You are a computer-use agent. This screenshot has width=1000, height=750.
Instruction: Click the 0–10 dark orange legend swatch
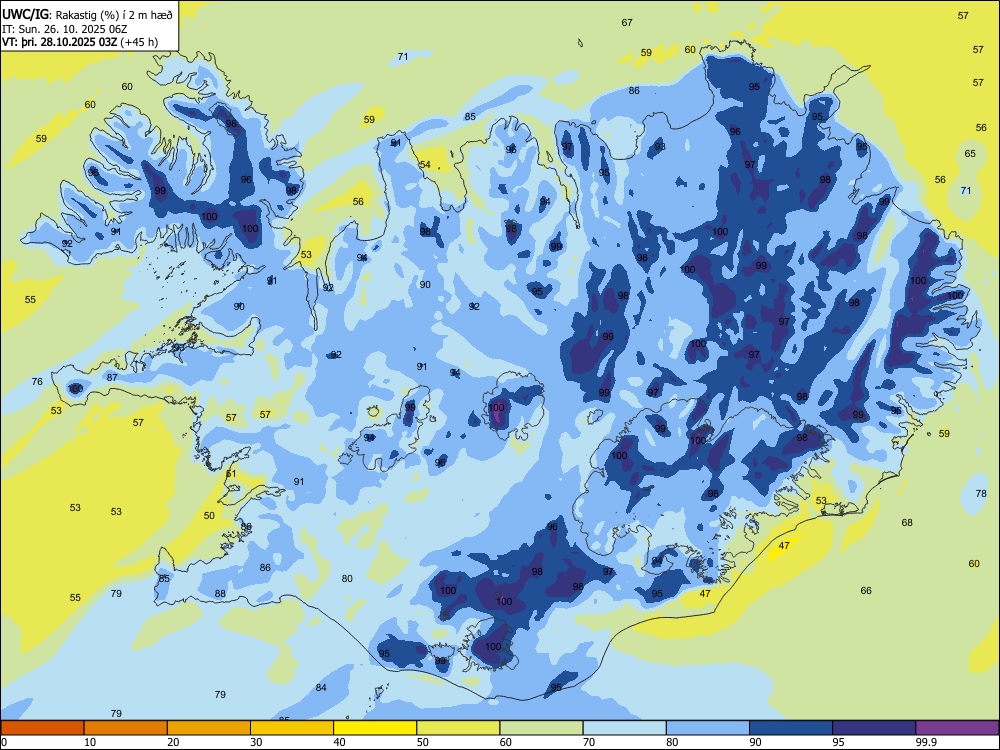pyautogui.click(x=42, y=728)
